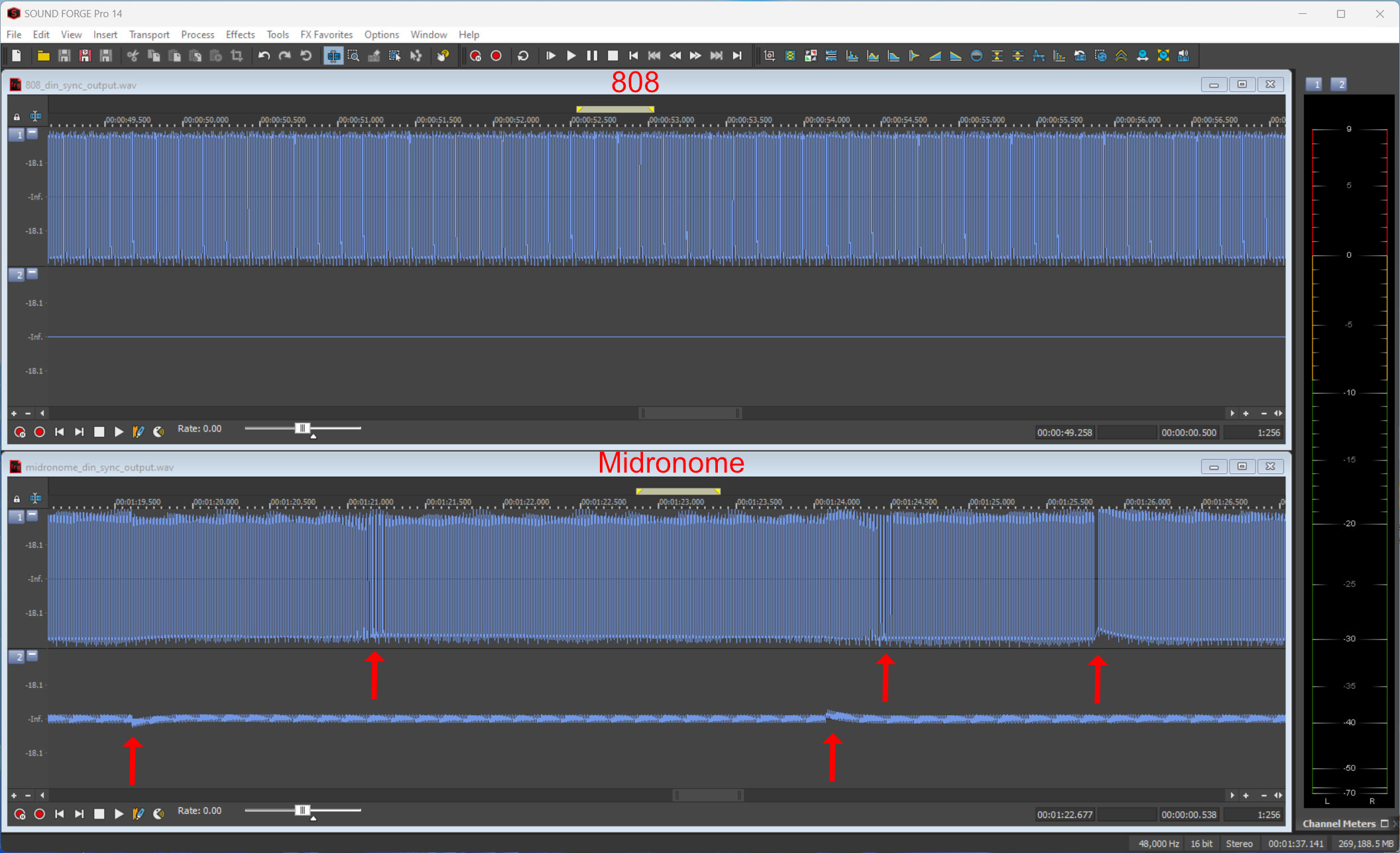Click the 808 window horizontal scrollbar thumb
This screenshot has width=1400, height=853.
click(x=689, y=414)
